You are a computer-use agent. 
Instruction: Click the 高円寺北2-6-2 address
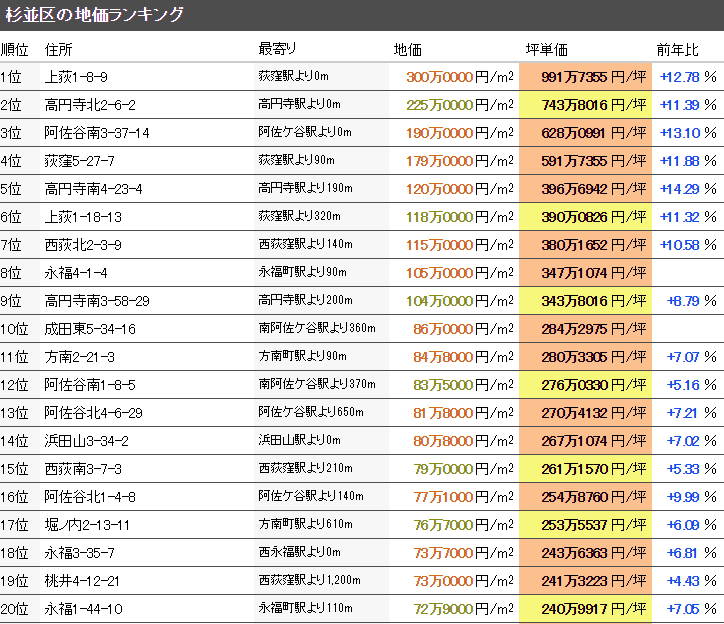[x=90, y=105]
